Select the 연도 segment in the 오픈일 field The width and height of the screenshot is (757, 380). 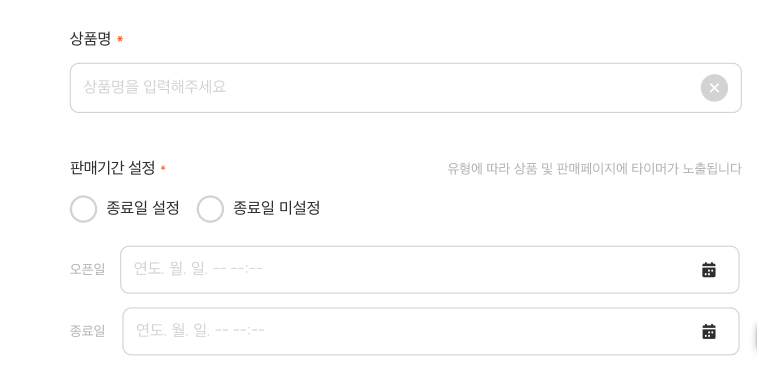(149, 268)
